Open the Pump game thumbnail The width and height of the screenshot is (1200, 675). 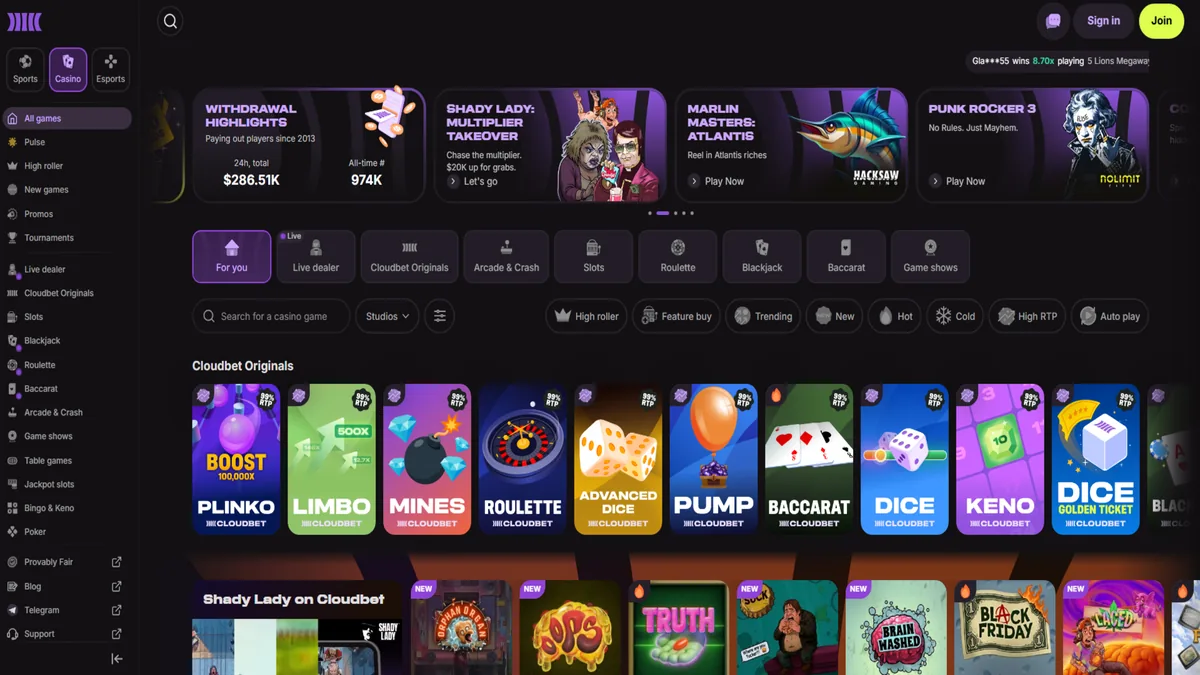[714, 459]
